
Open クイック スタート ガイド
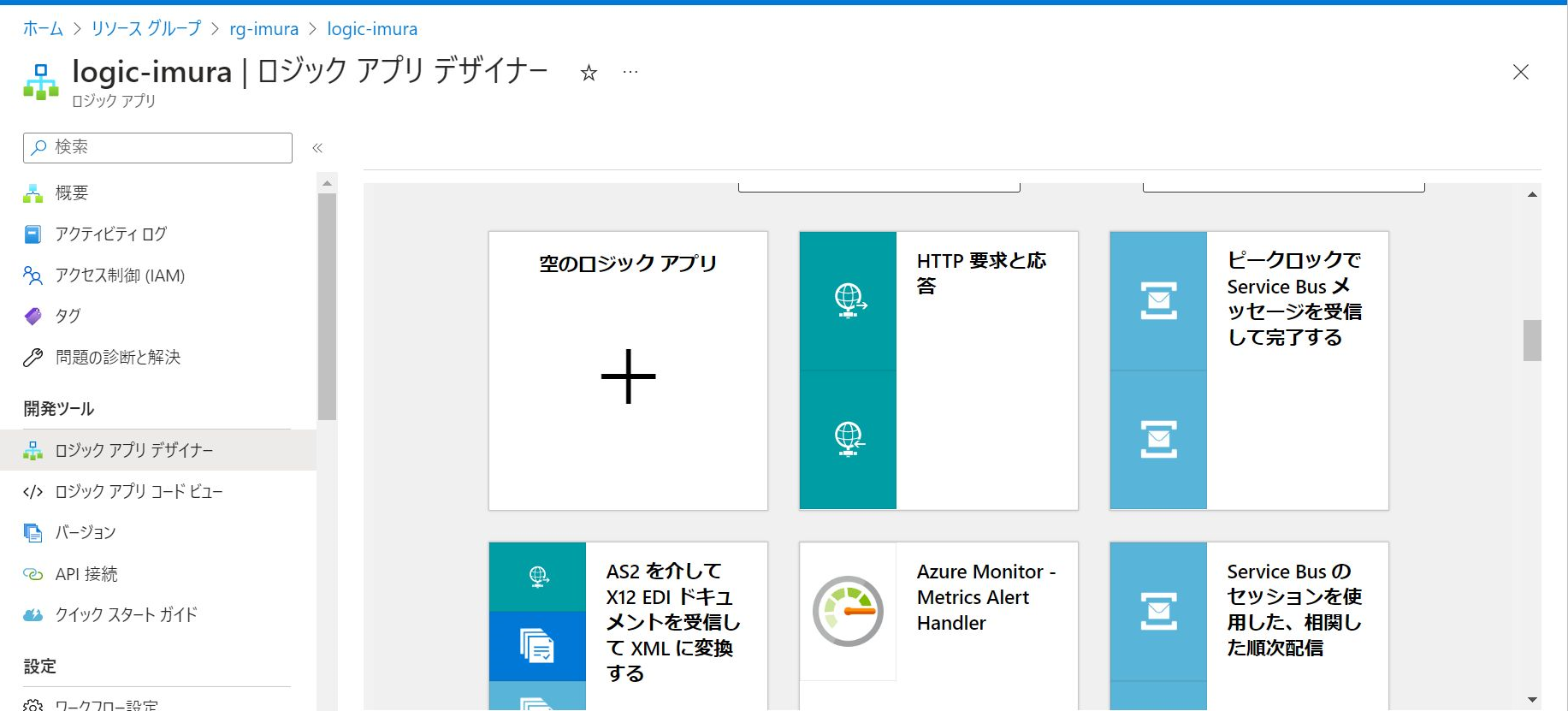pyautogui.click(x=127, y=614)
